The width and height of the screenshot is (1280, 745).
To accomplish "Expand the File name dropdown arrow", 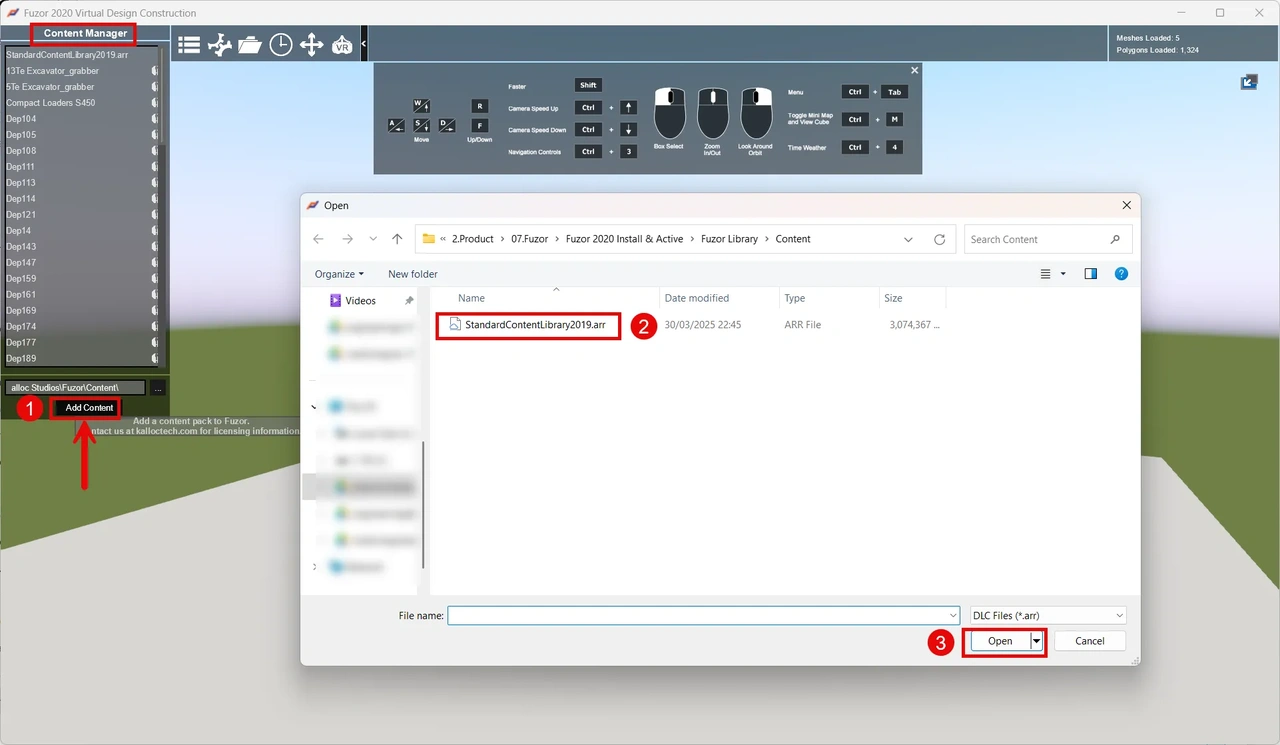I will 953,616.
